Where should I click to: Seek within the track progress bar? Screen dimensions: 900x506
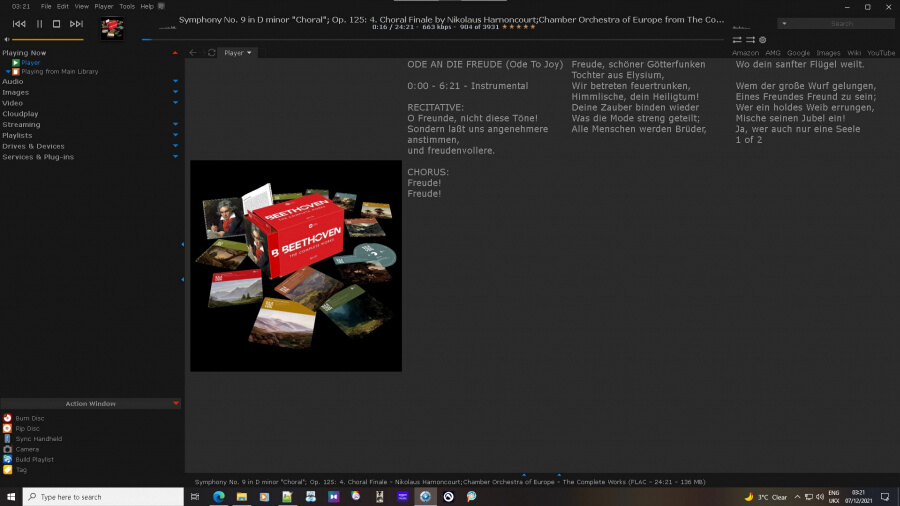[x=433, y=40]
